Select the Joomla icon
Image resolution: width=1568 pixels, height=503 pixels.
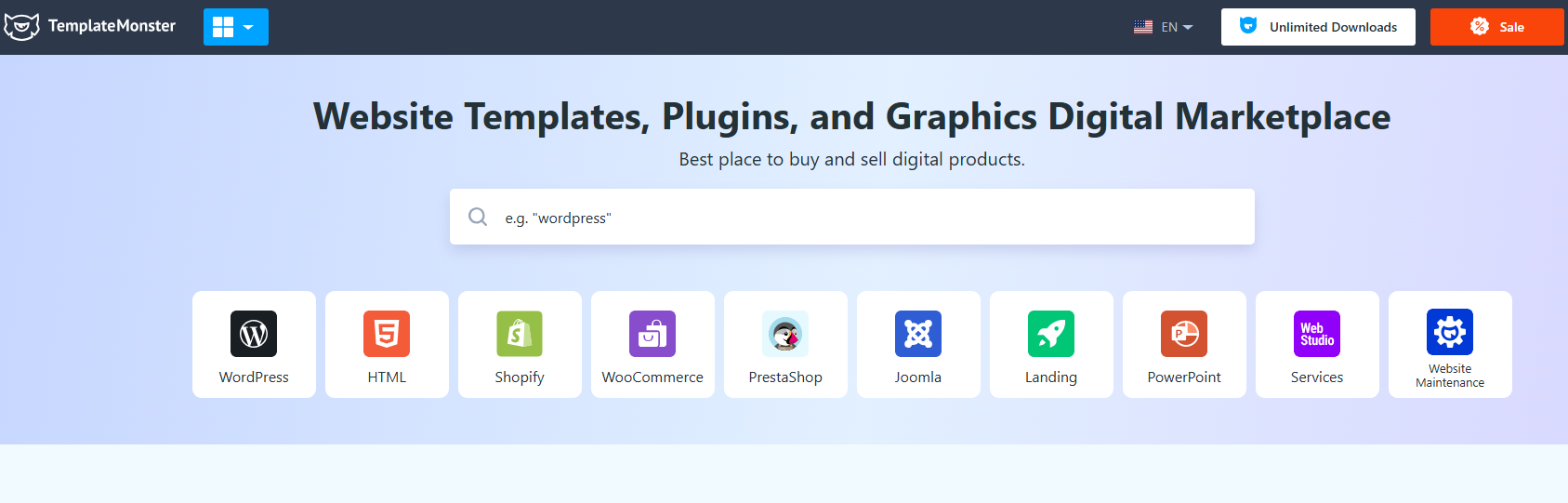coord(918,334)
